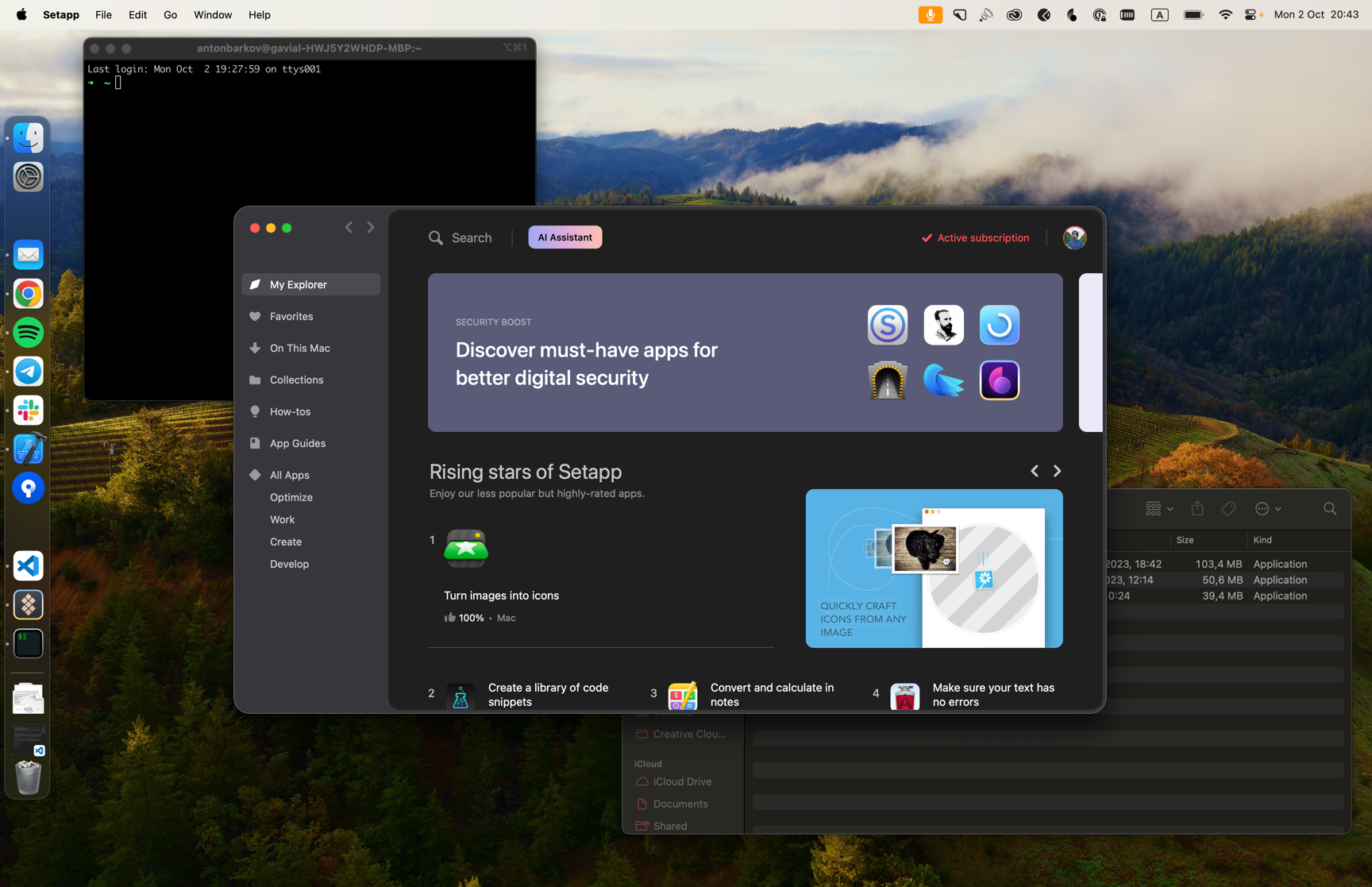Go back in Setapp navigation
1372x887 pixels.
349,227
